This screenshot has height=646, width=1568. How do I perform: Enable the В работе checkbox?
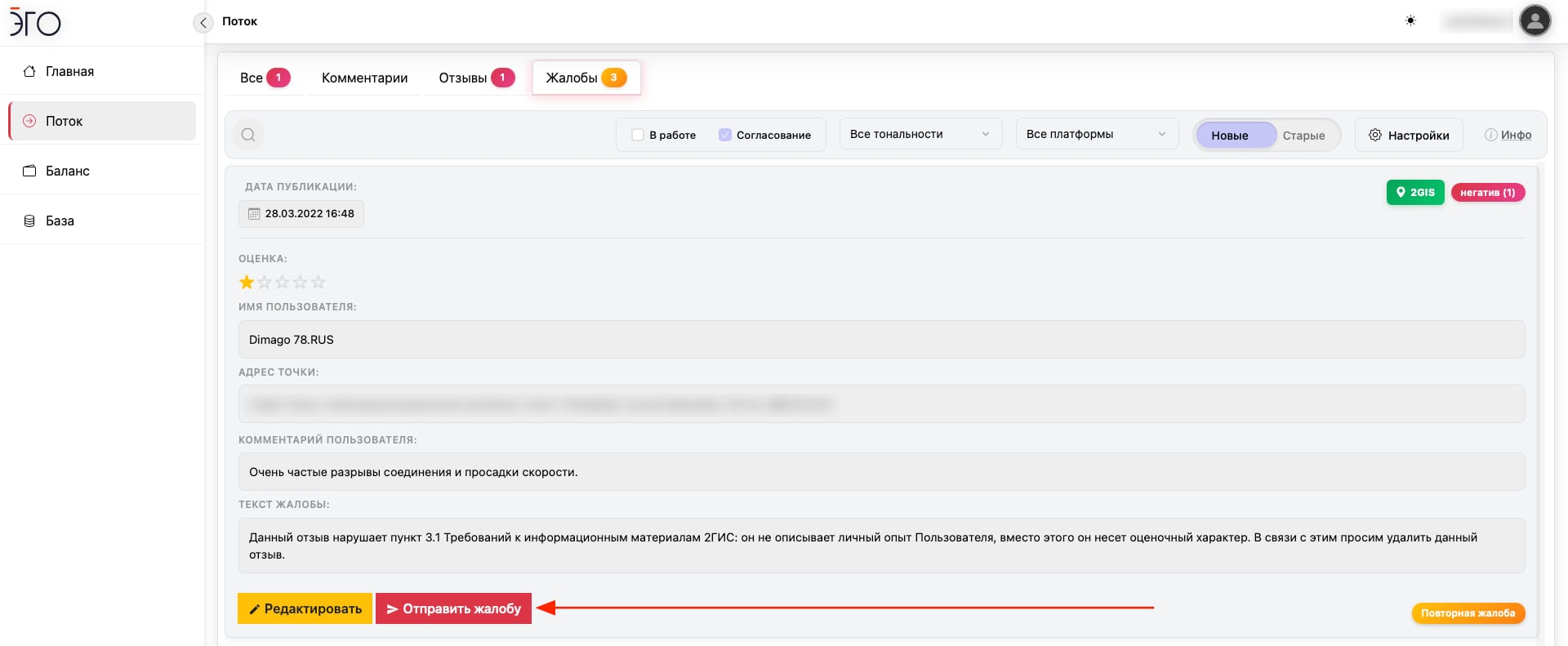click(638, 135)
